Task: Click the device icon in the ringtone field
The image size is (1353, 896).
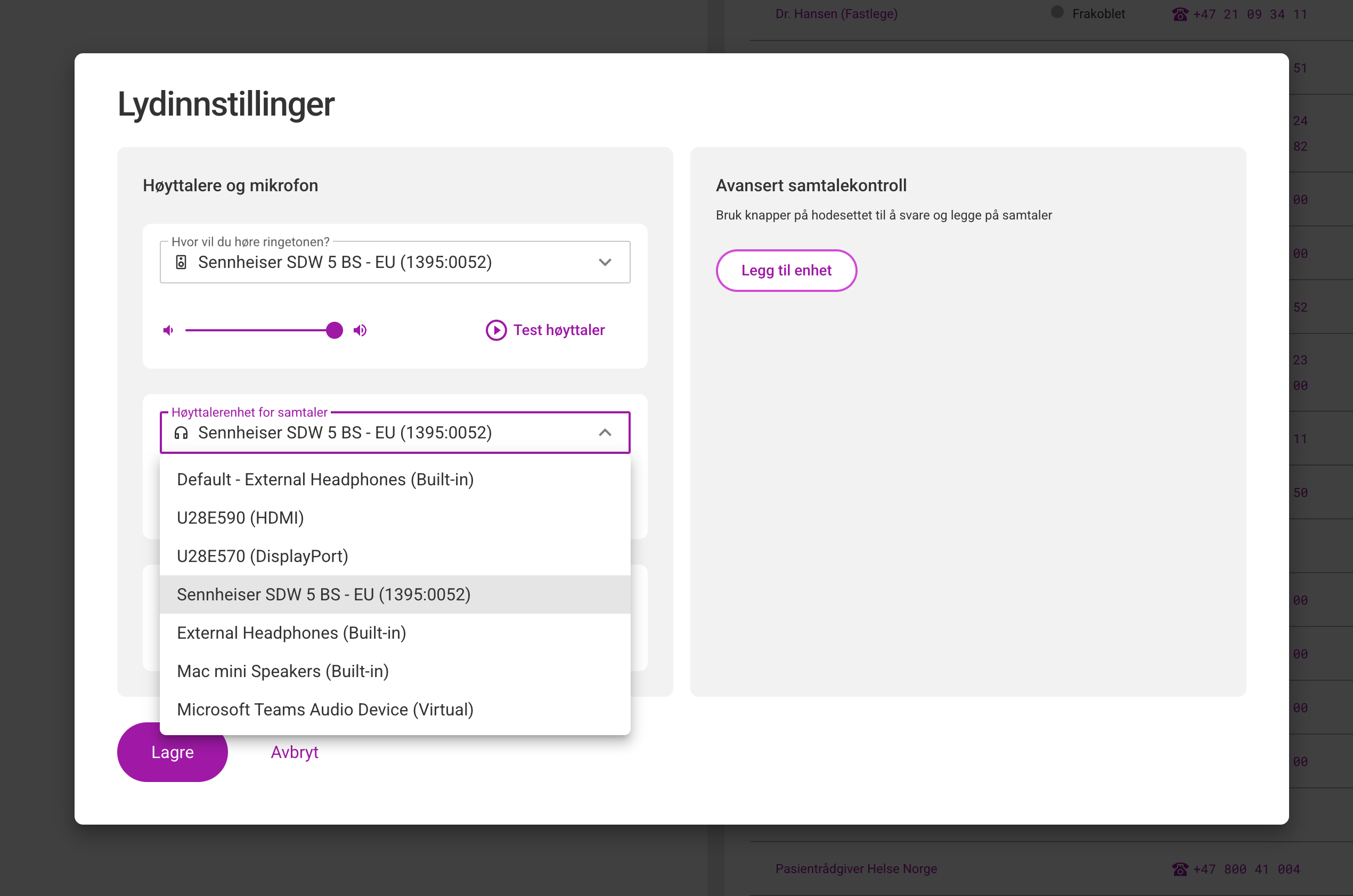Action: point(182,262)
